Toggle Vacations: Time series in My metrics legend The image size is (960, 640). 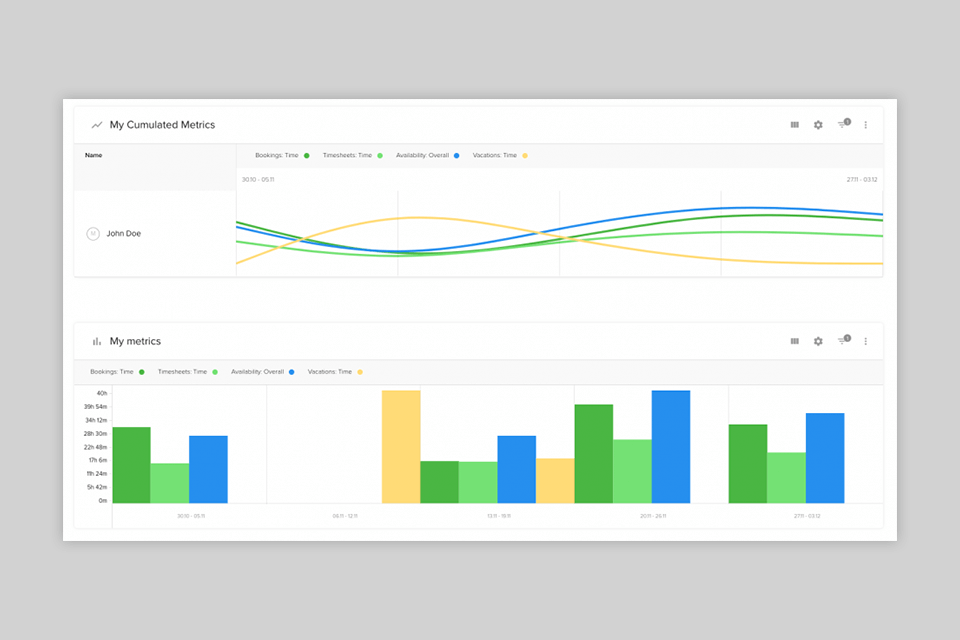click(335, 372)
